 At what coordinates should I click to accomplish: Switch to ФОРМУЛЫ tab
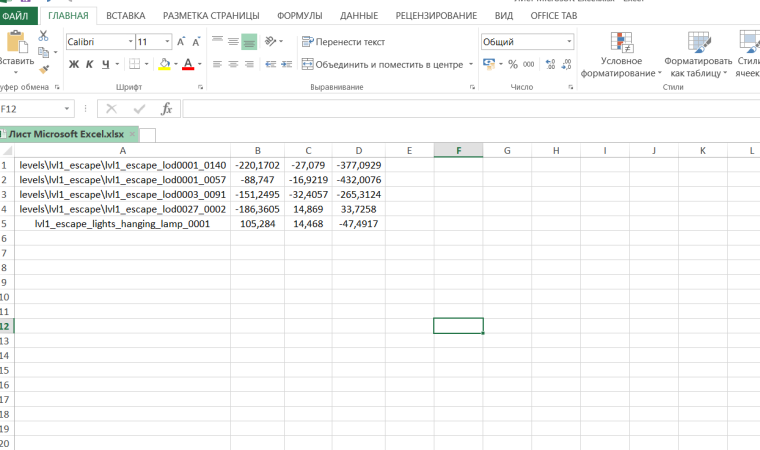point(300,16)
